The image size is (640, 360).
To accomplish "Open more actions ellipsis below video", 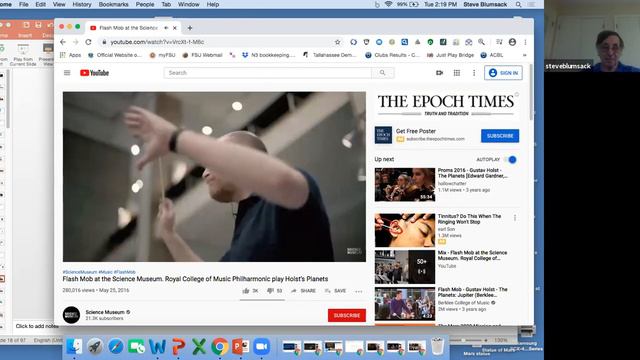I will tap(358, 291).
